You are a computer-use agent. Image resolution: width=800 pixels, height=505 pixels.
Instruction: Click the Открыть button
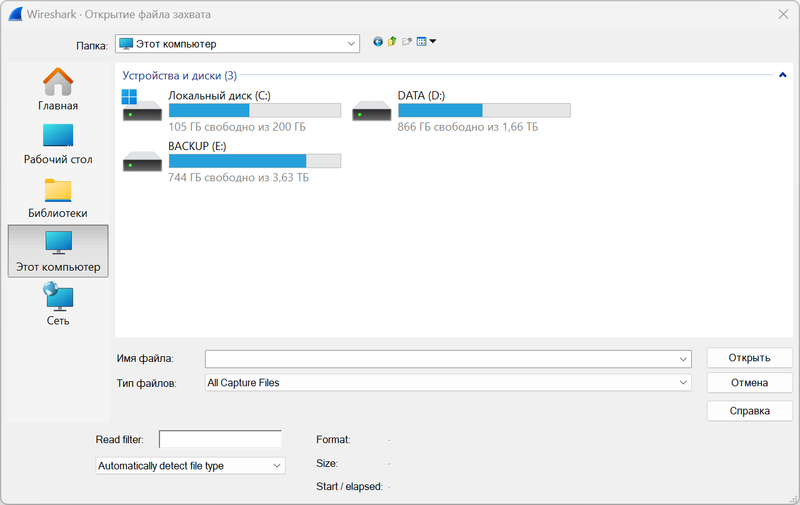tap(749, 358)
